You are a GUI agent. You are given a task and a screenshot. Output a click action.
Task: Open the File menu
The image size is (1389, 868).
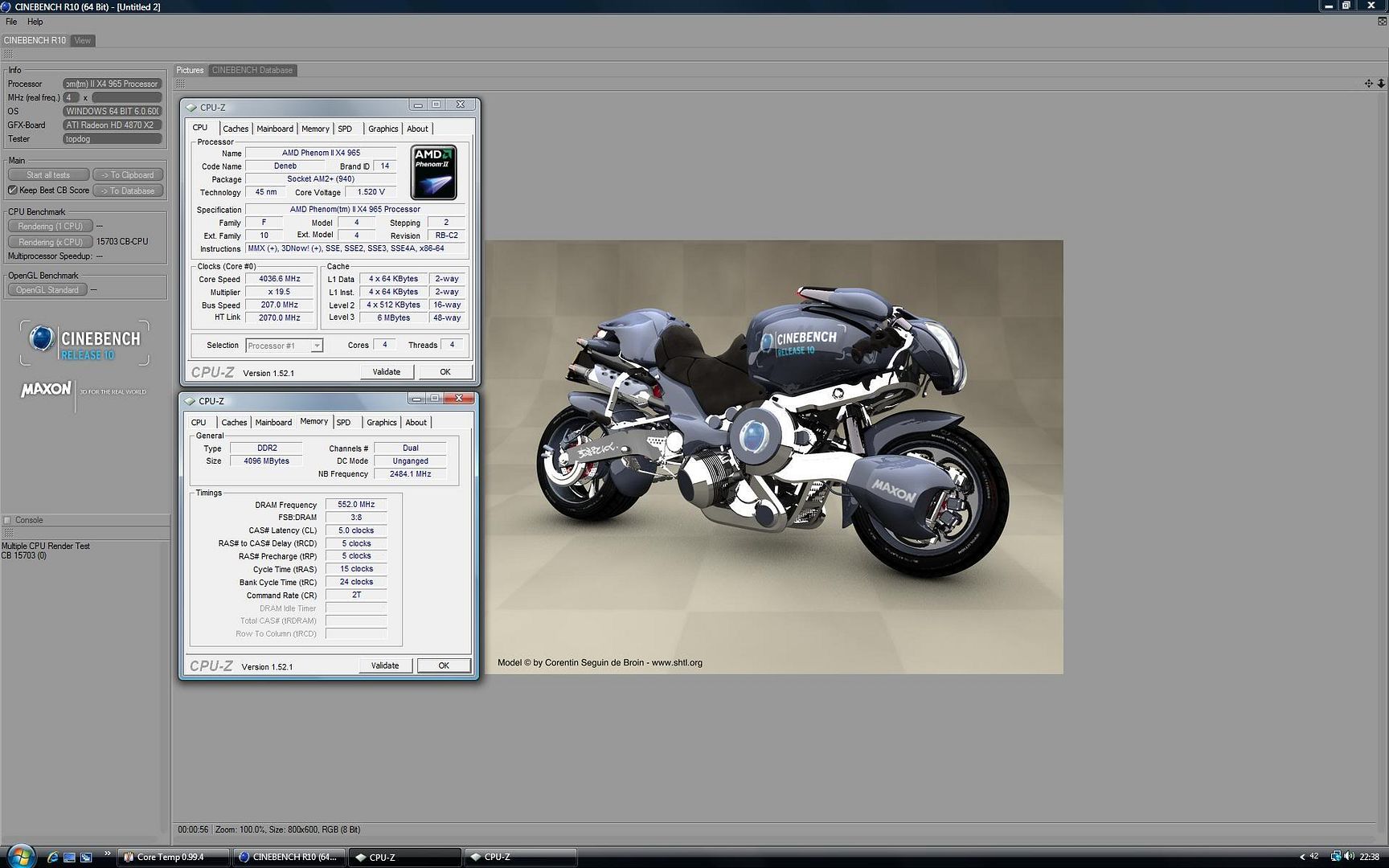pos(11,22)
